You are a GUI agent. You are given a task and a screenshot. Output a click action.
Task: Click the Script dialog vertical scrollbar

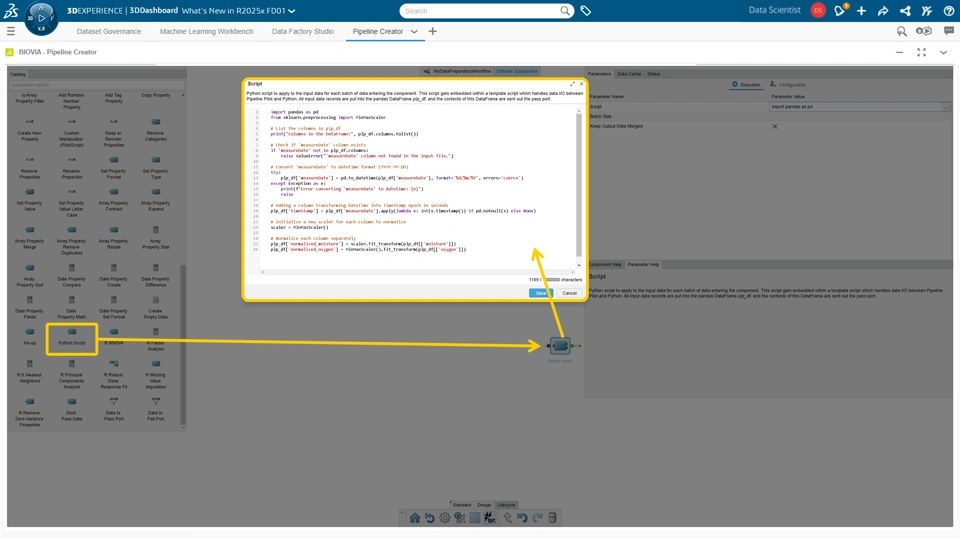[x=579, y=184]
